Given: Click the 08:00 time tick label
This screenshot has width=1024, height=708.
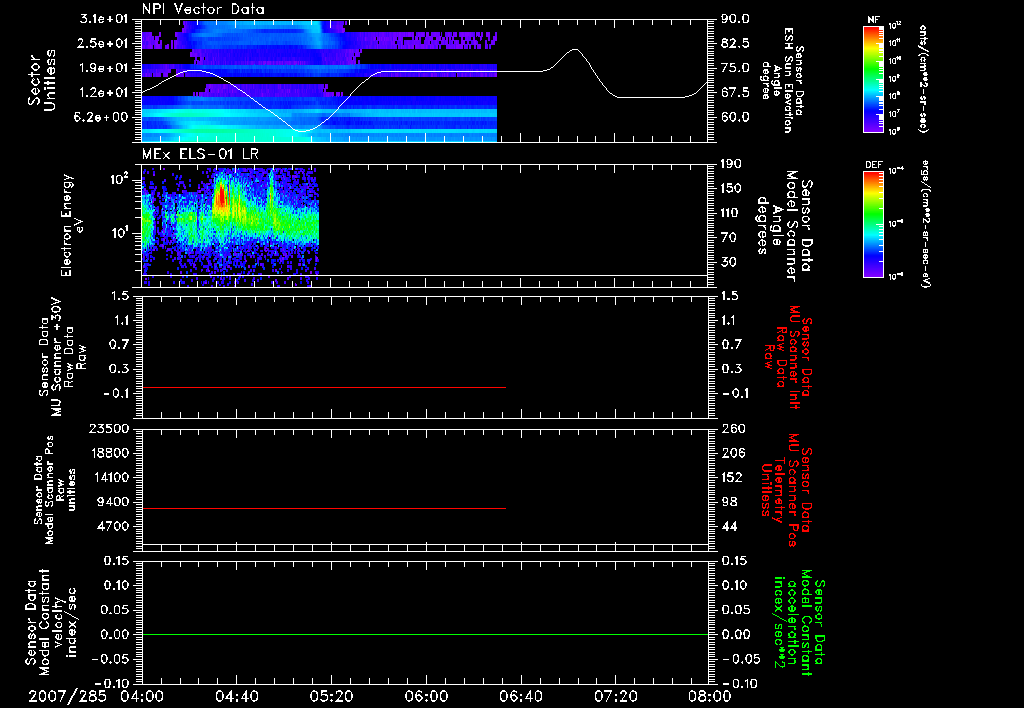Looking at the screenshot, I should (710, 696).
